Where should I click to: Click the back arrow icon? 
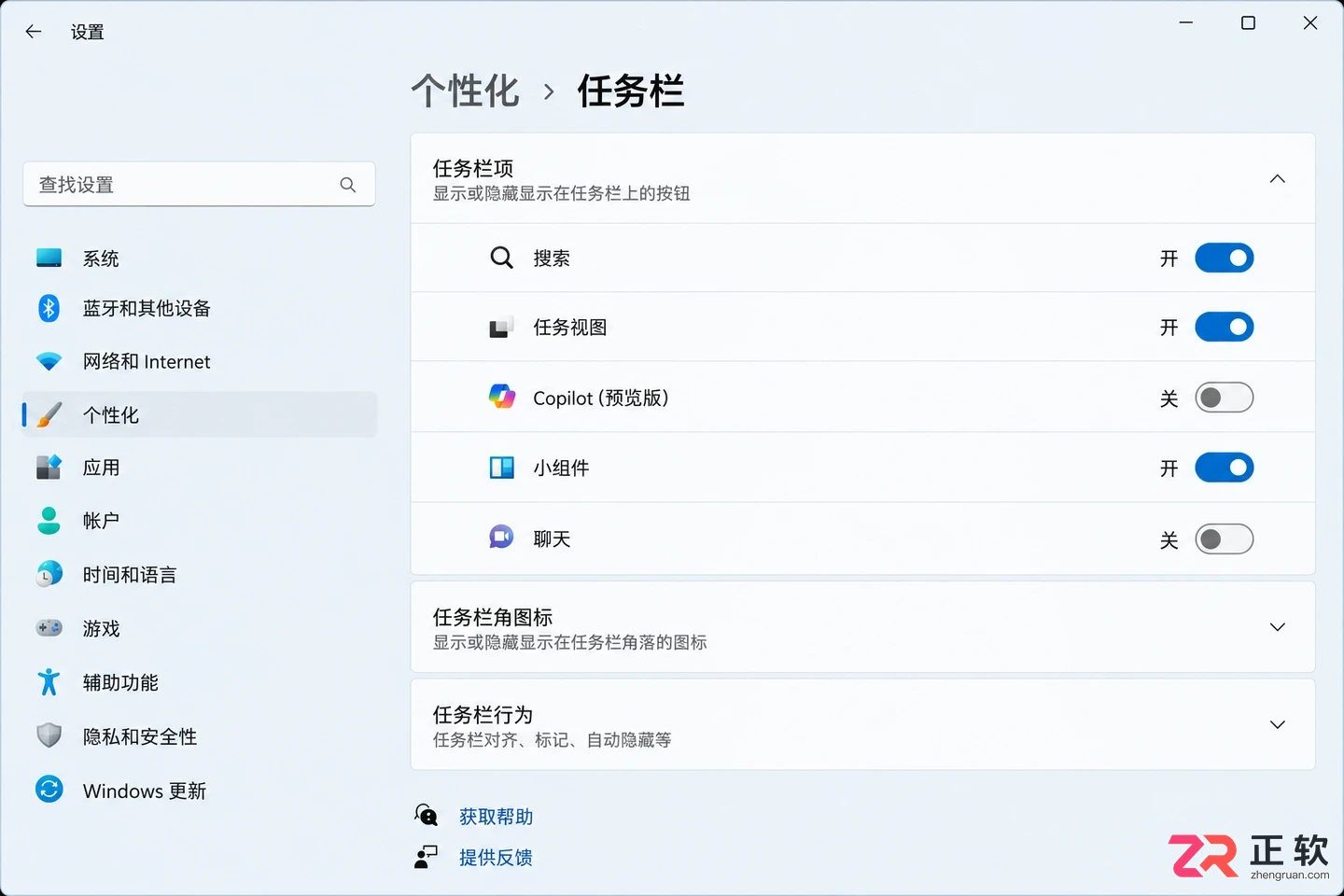click(x=34, y=32)
